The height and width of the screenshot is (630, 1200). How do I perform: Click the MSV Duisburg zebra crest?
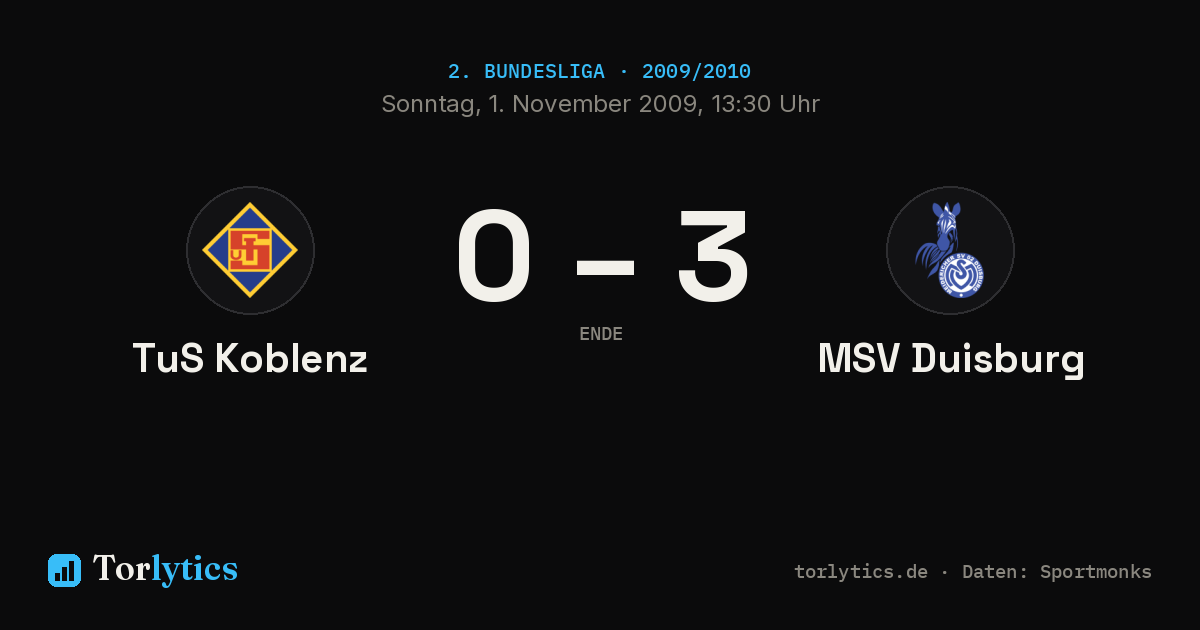tap(950, 250)
